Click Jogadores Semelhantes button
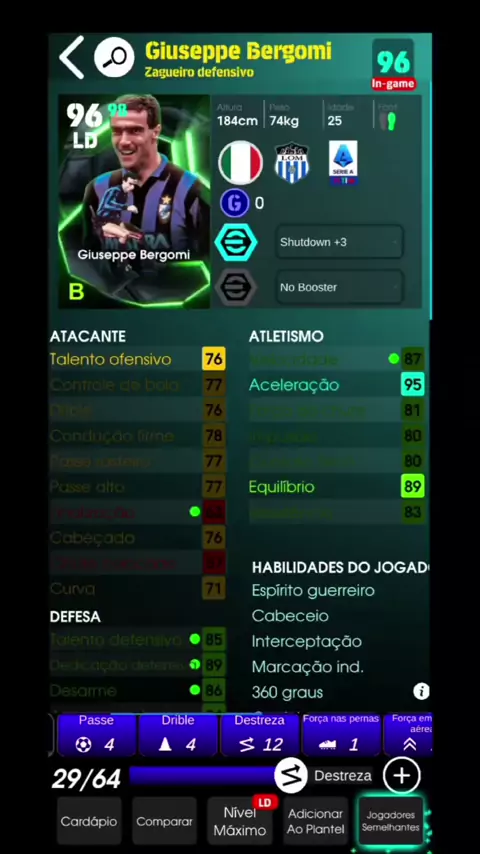Image resolution: width=480 pixels, height=854 pixels. 390,821
